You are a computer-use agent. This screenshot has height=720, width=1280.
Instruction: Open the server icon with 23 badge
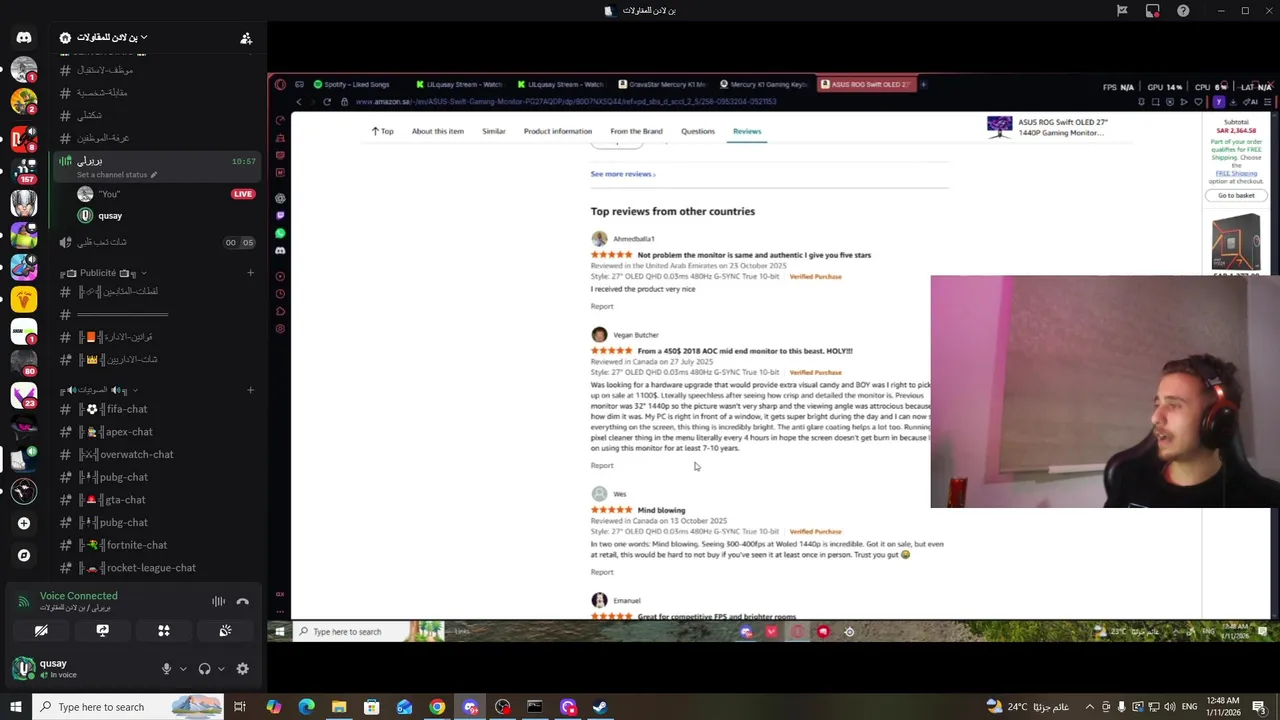tap(24, 395)
